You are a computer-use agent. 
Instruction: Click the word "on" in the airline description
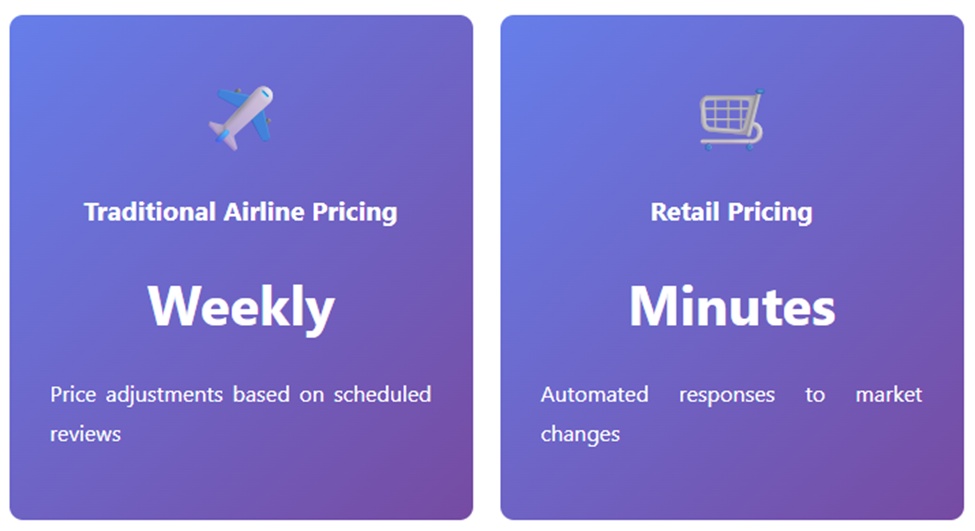tap(312, 394)
